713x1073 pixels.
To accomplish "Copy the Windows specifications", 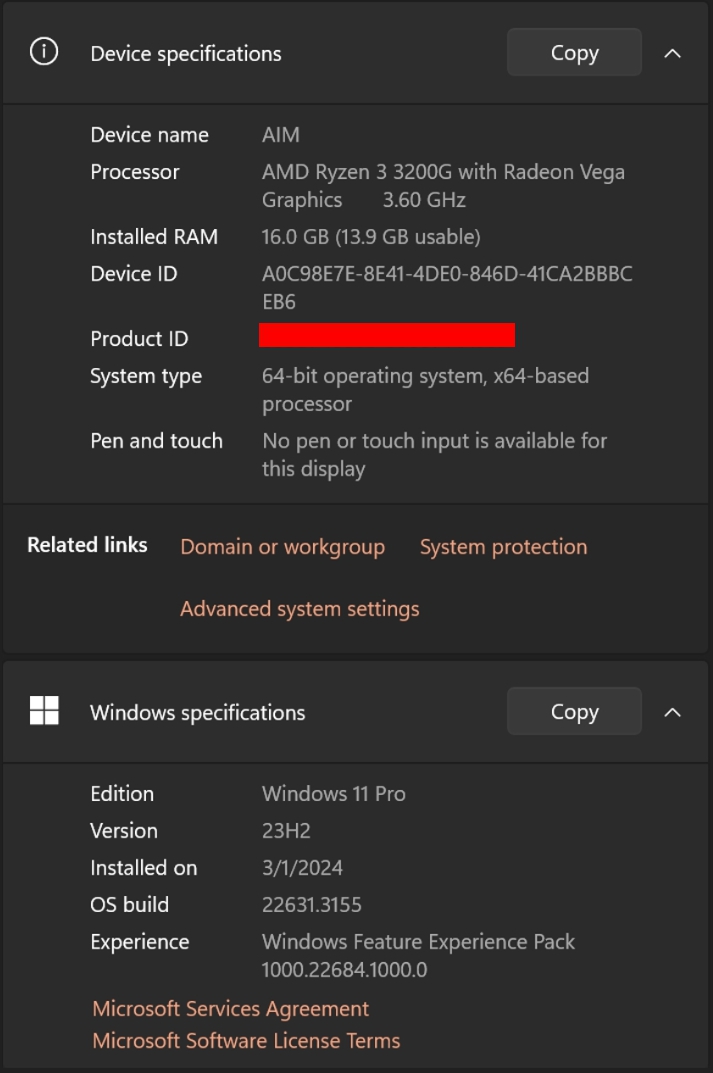I will pyautogui.click(x=574, y=712).
